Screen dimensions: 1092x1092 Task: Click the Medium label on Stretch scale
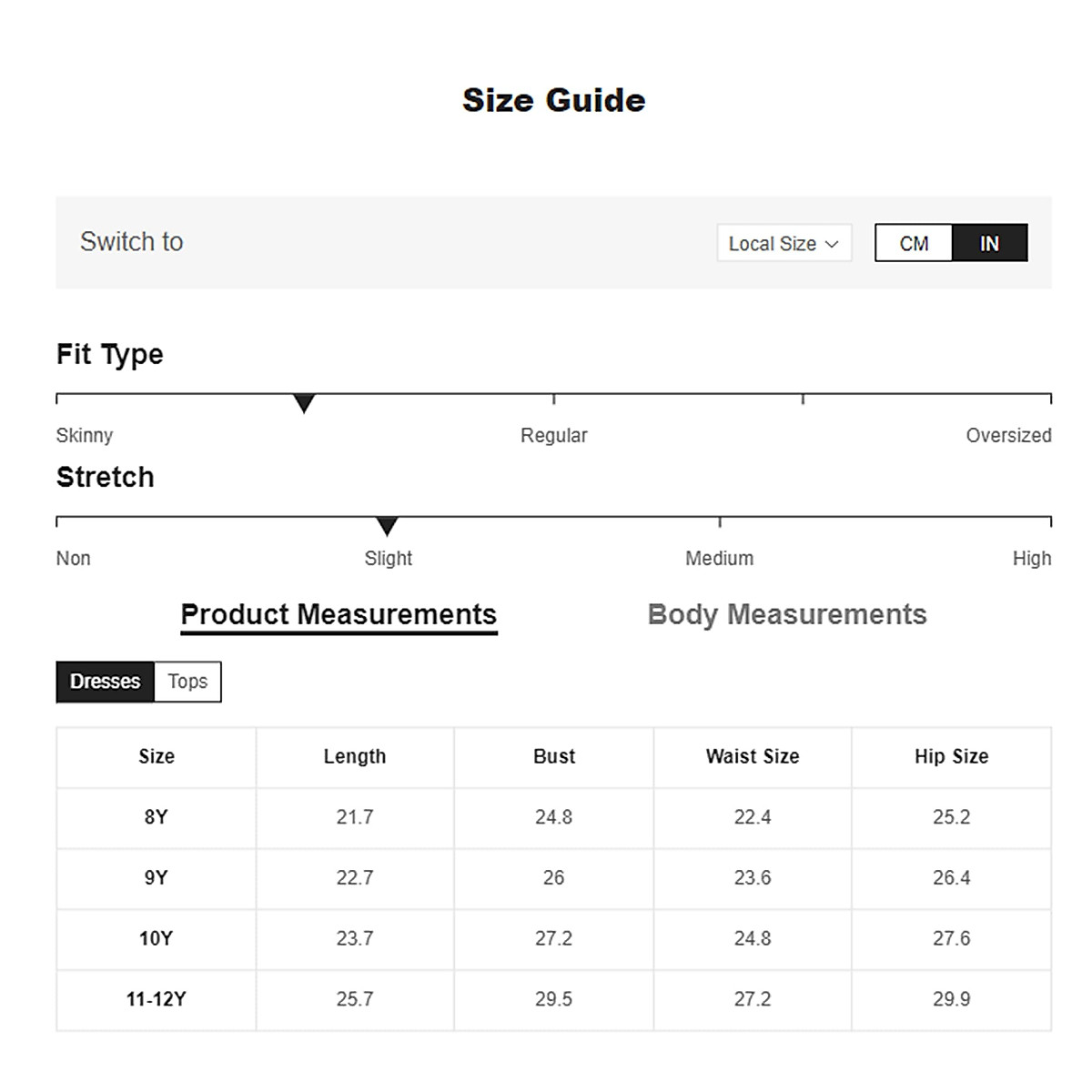point(719,559)
